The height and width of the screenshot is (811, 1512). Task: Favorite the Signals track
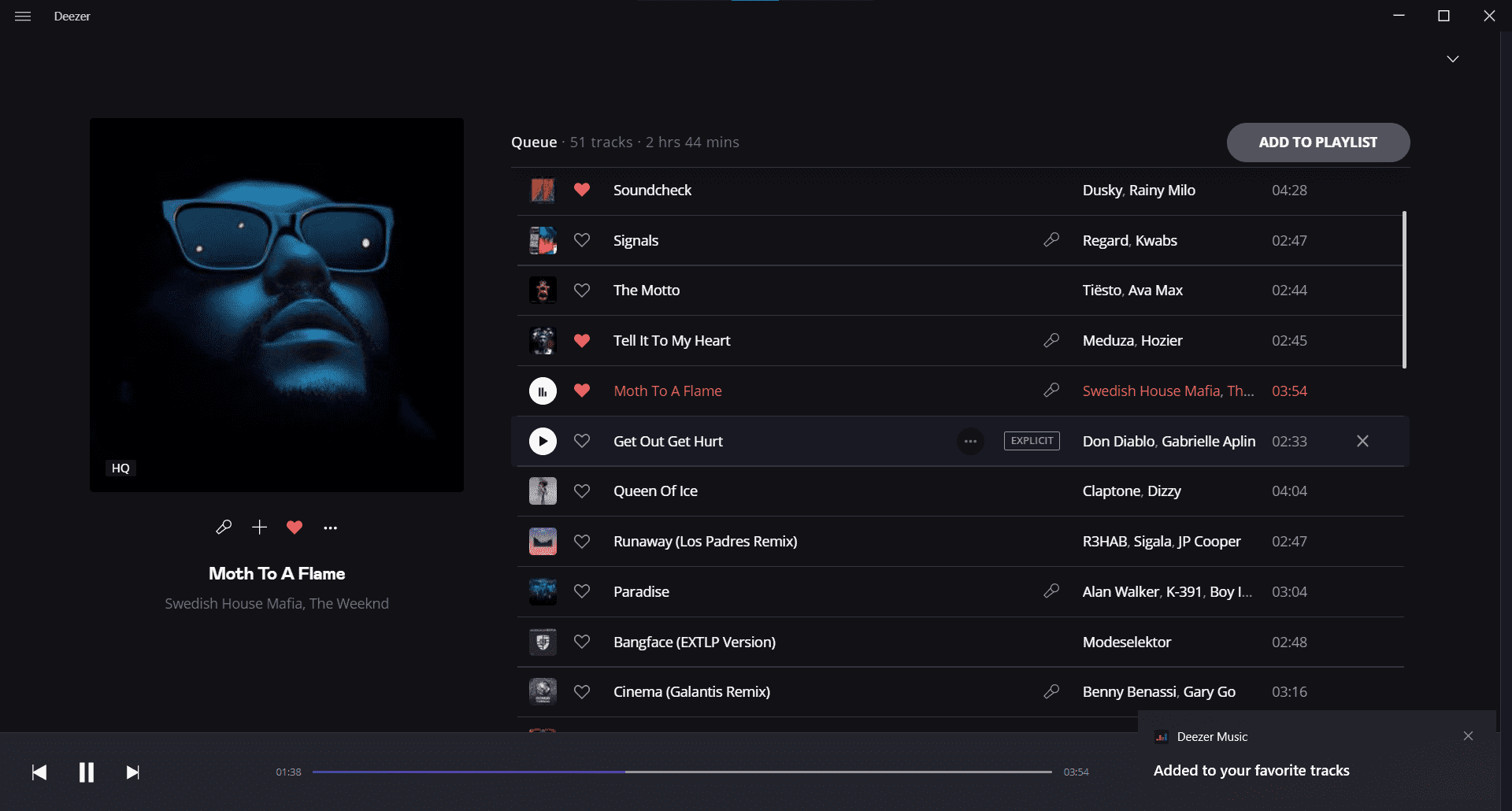582,240
